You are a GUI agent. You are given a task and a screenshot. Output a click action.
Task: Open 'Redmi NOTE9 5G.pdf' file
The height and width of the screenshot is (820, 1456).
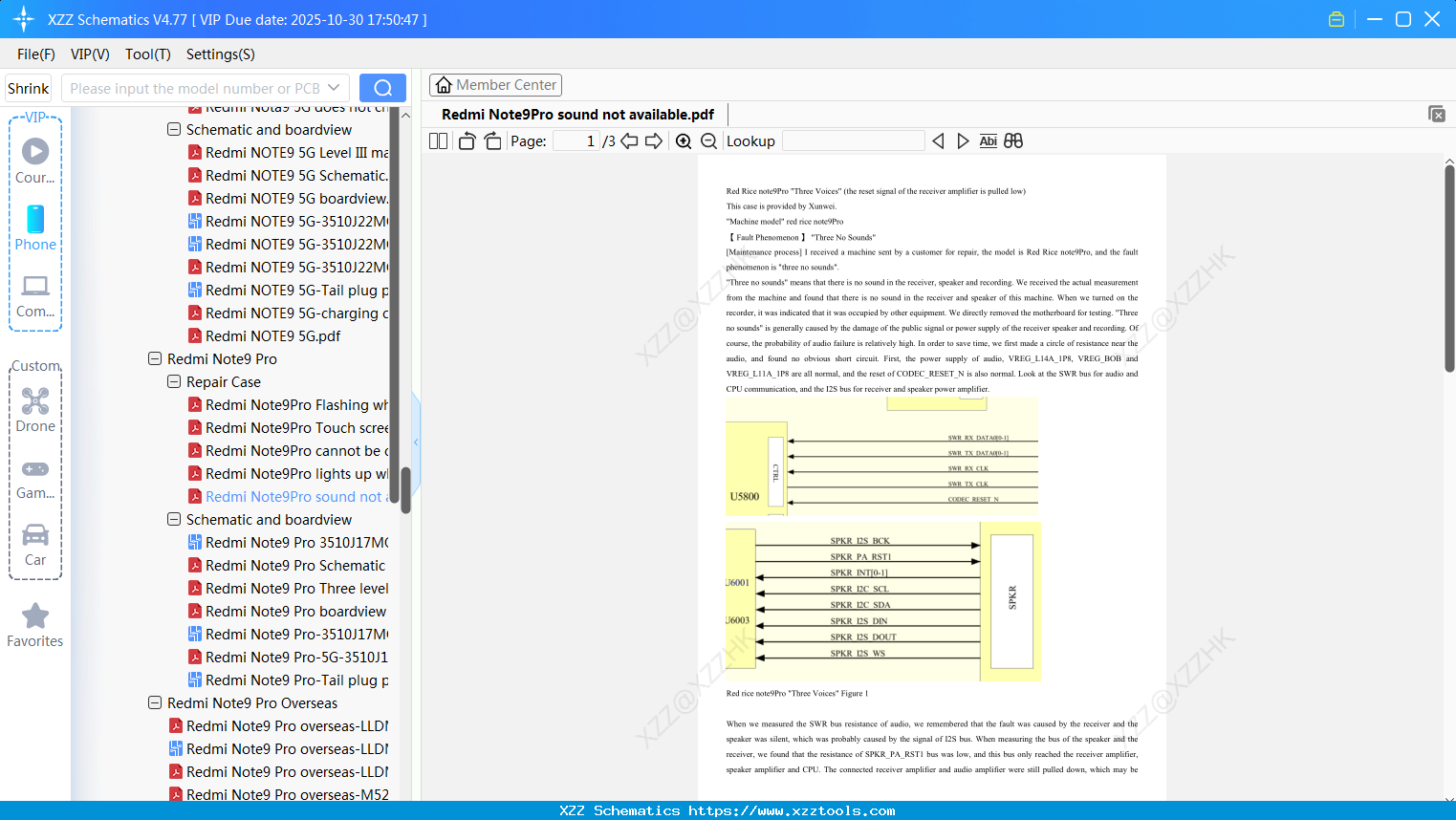point(264,336)
